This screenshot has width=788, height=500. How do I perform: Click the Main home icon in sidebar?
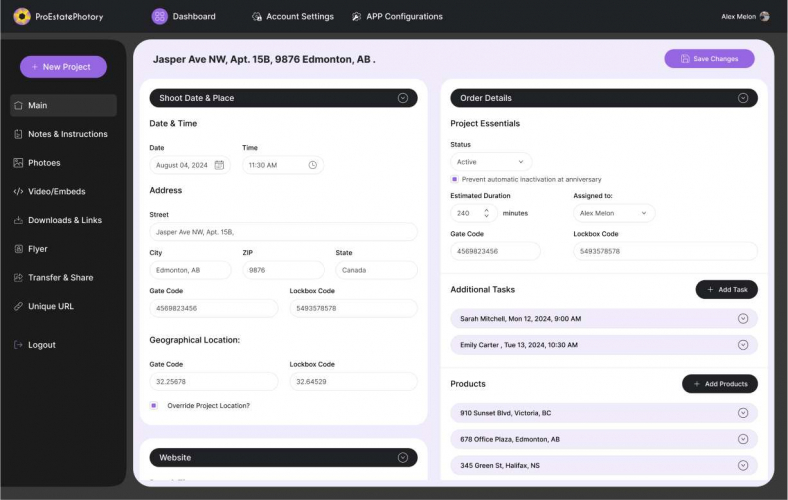pyautogui.click(x=19, y=106)
